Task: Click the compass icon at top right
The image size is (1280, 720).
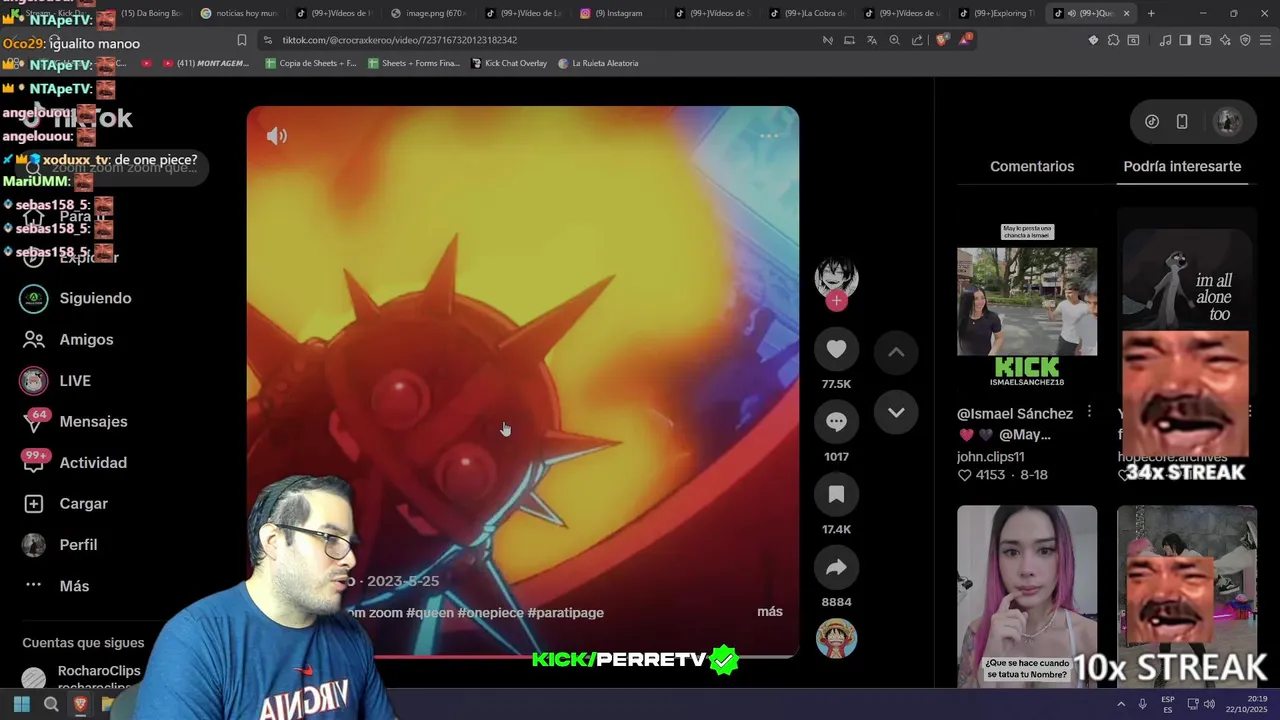Action: click(x=1152, y=121)
